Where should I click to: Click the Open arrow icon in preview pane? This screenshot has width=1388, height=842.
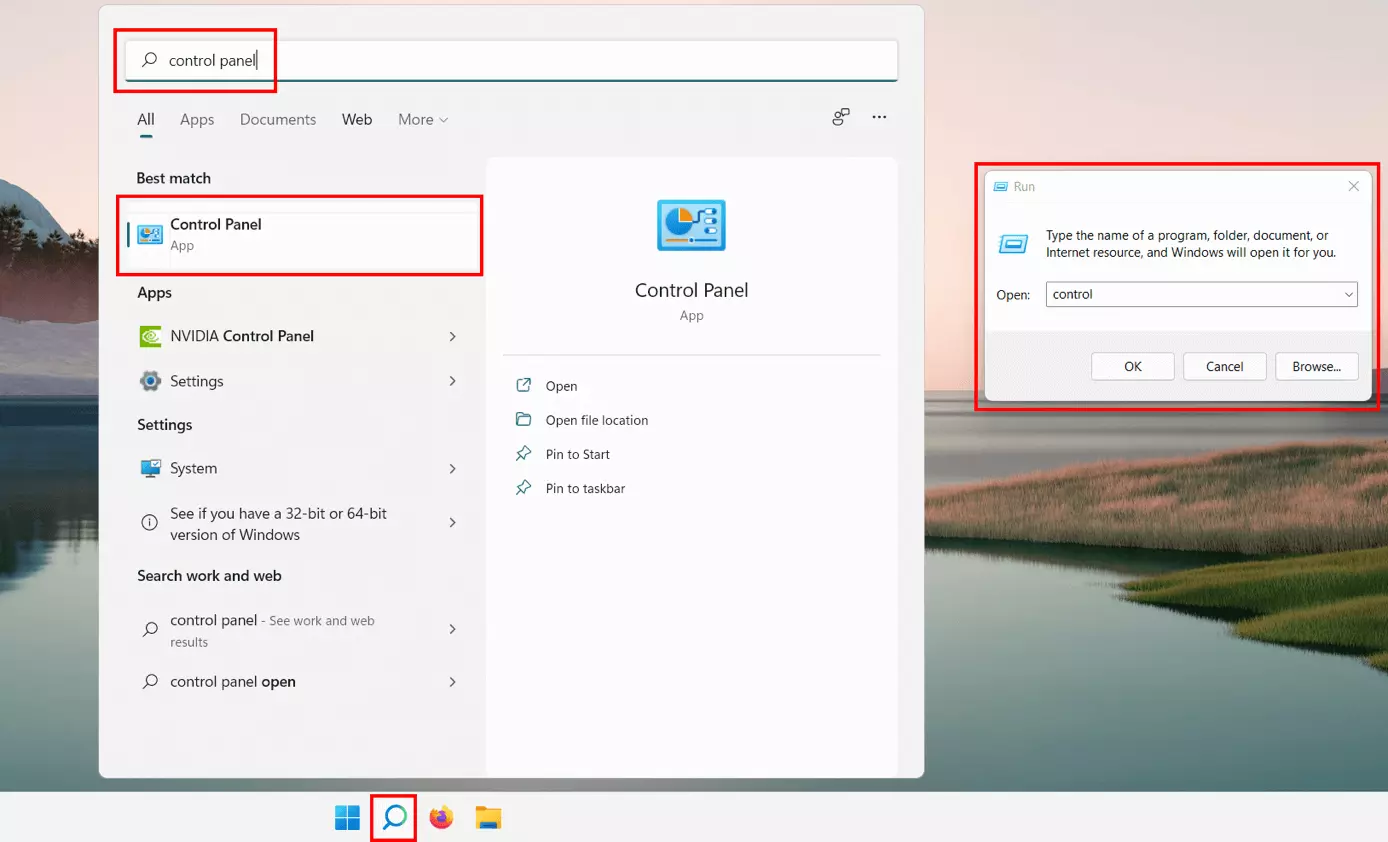point(523,386)
